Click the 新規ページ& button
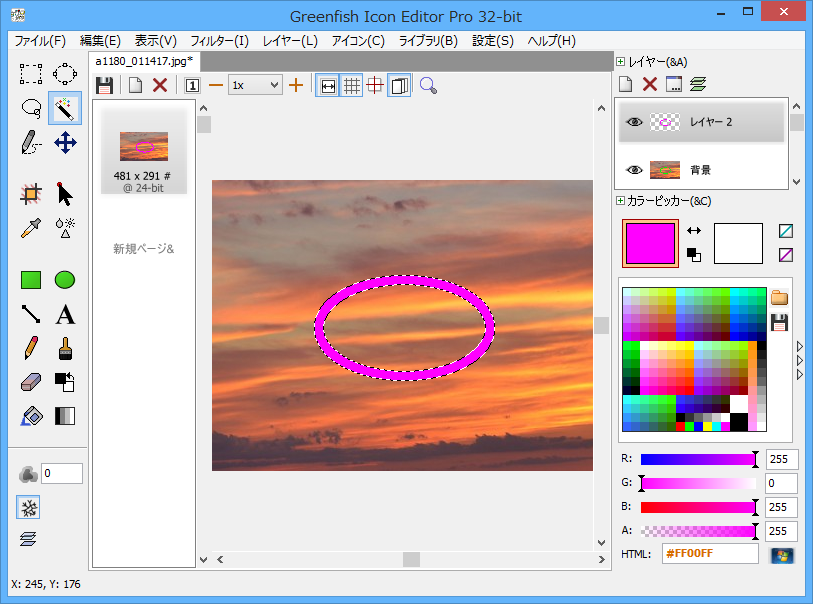Image resolution: width=813 pixels, height=604 pixels. 144,248
